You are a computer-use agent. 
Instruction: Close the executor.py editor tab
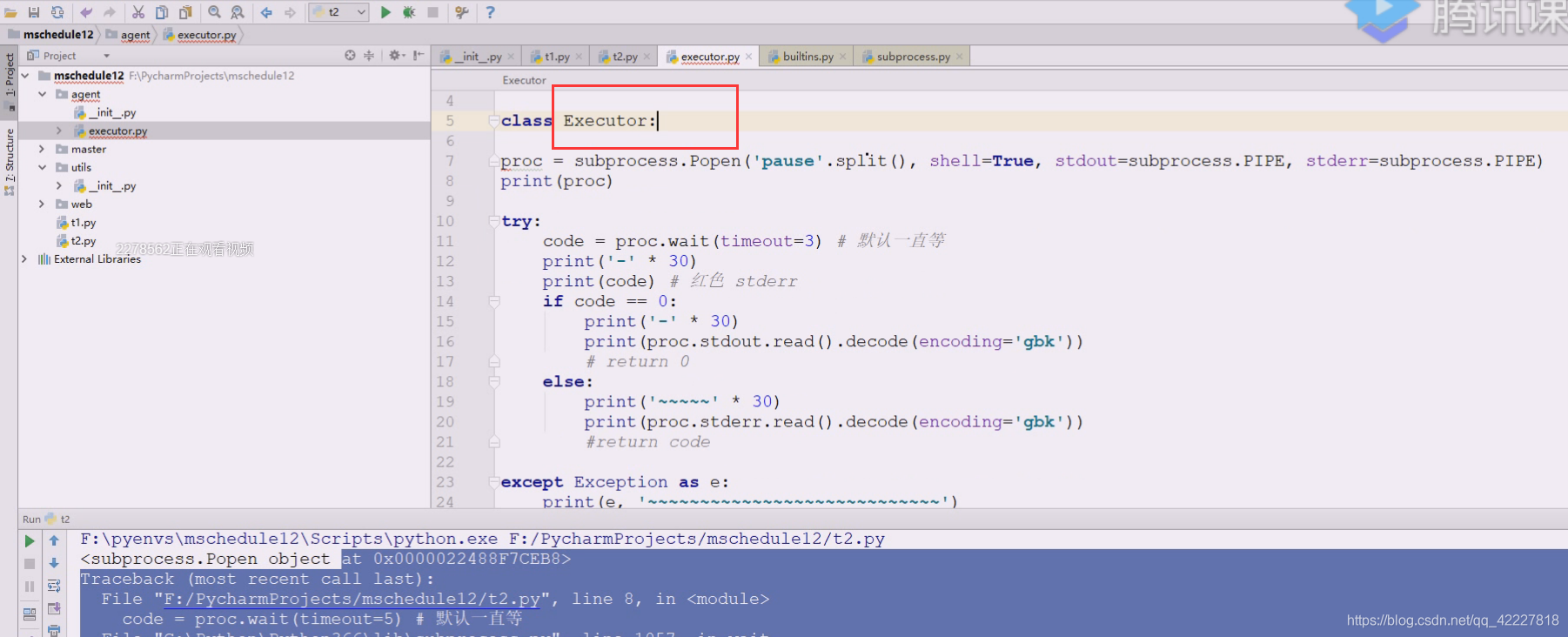(748, 57)
